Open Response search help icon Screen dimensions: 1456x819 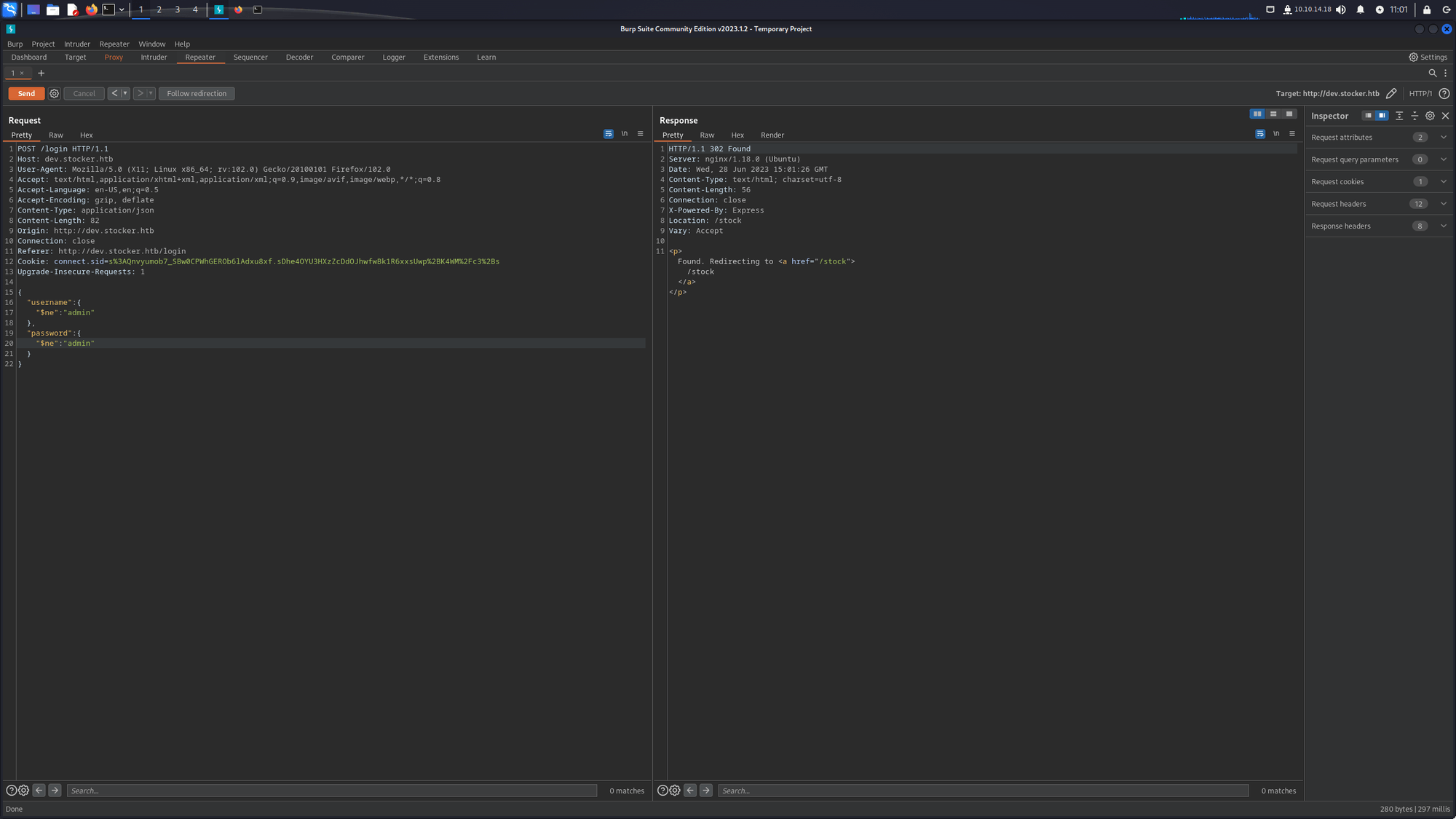click(x=662, y=791)
